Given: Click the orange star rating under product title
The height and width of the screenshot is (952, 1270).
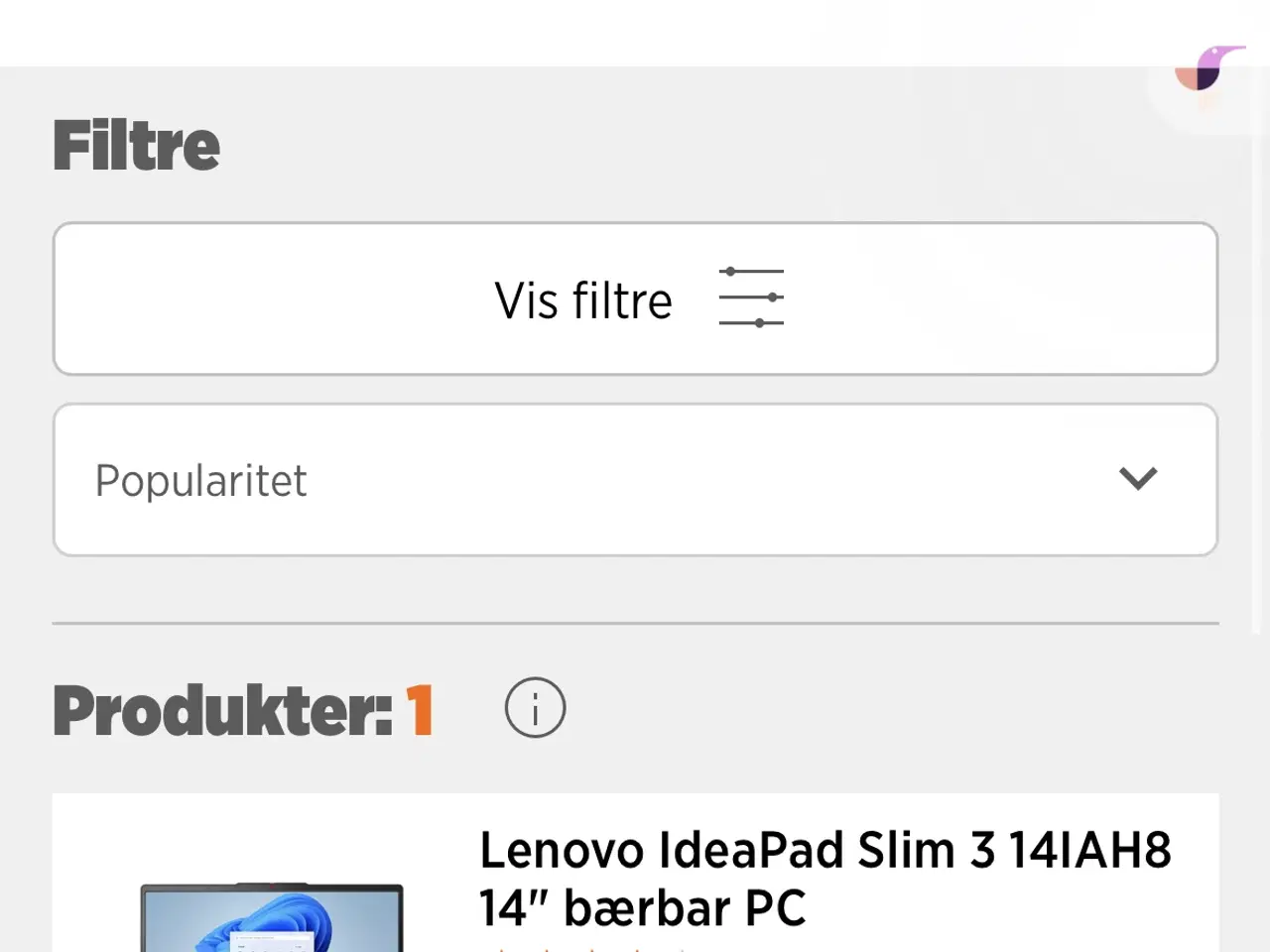Looking at the screenshot, I should (585, 948).
